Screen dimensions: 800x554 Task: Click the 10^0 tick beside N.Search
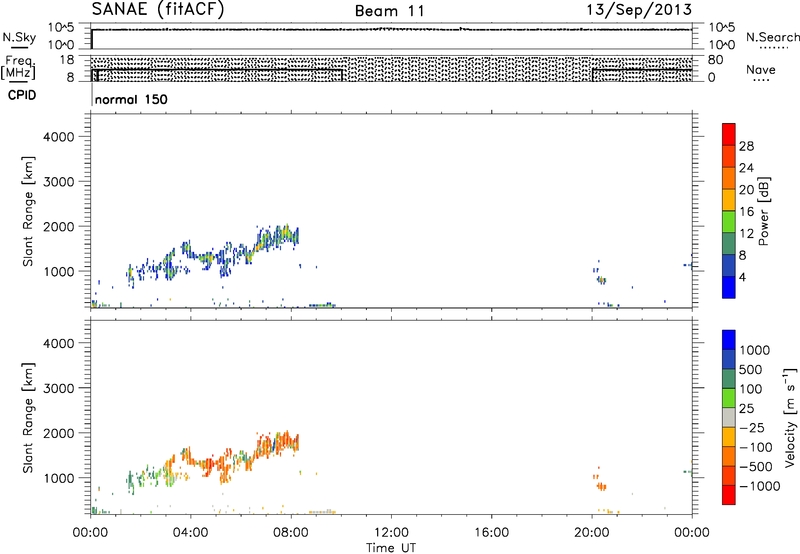tap(721, 45)
